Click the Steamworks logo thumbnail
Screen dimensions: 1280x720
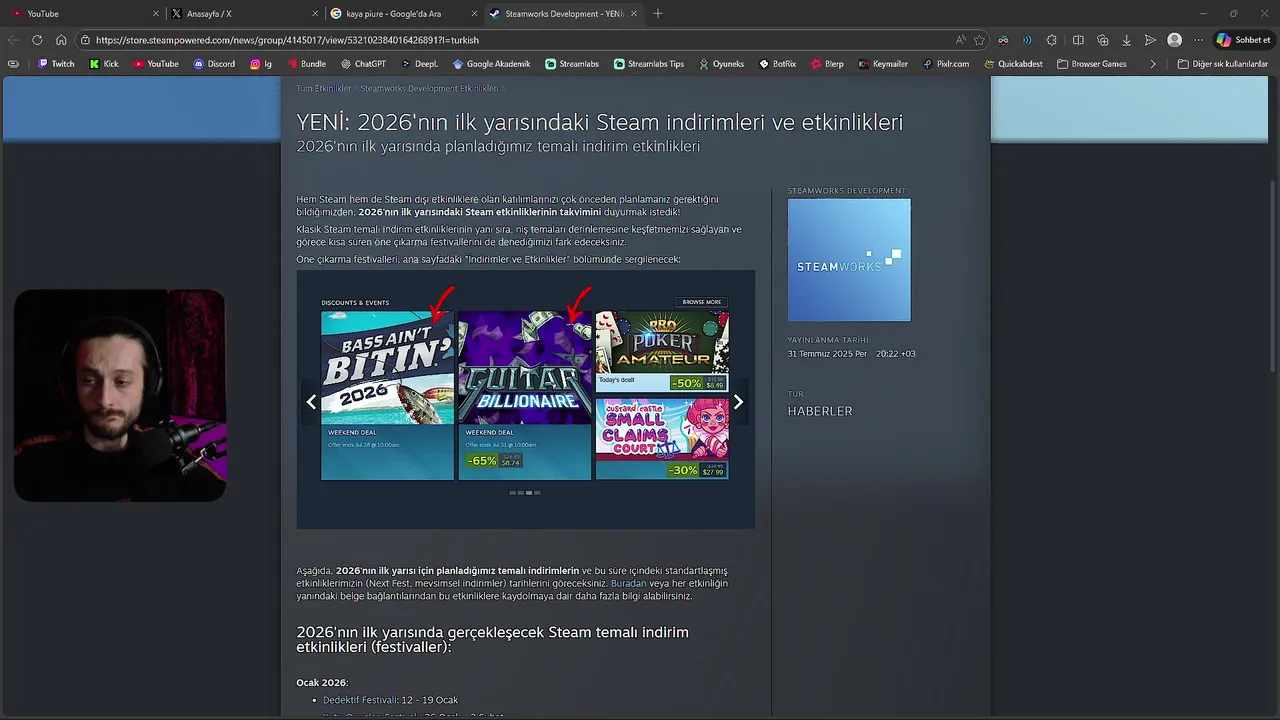(x=849, y=260)
